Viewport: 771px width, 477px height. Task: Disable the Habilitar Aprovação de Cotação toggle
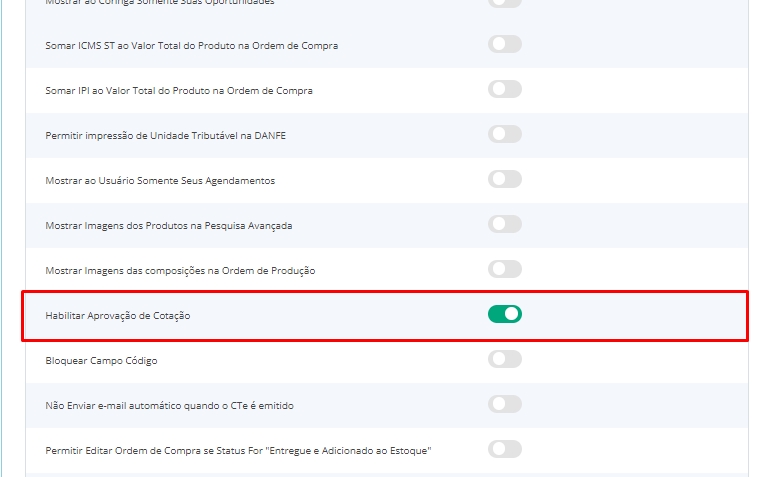tap(505, 314)
